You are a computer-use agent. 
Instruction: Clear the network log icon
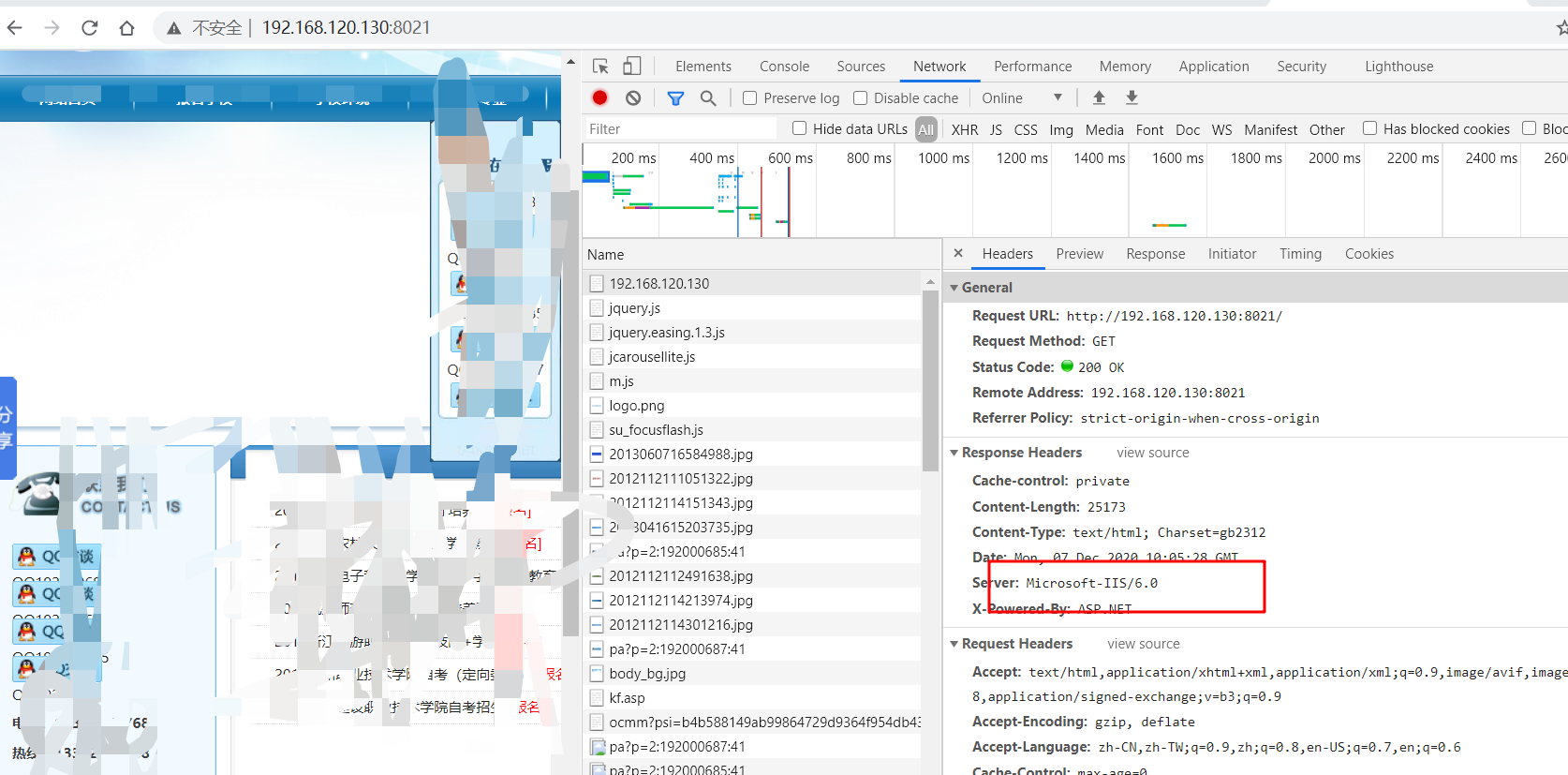[x=633, y=97]
